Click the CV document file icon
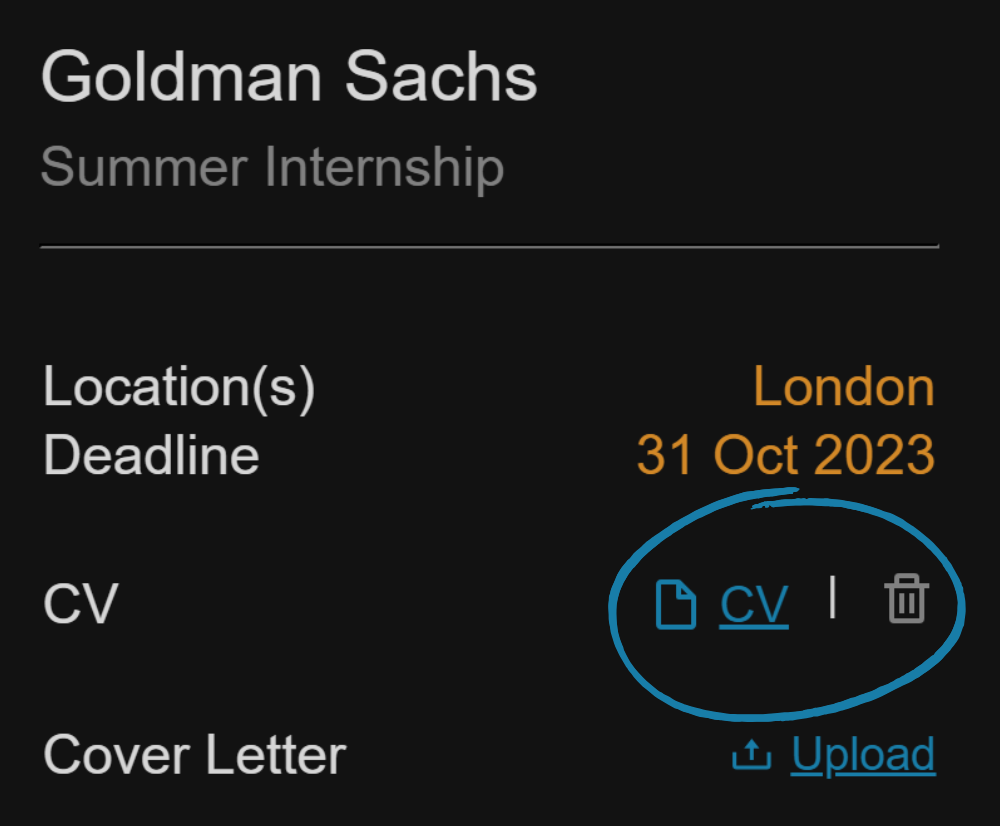The image size is (1000, 826). coord(675,606)
